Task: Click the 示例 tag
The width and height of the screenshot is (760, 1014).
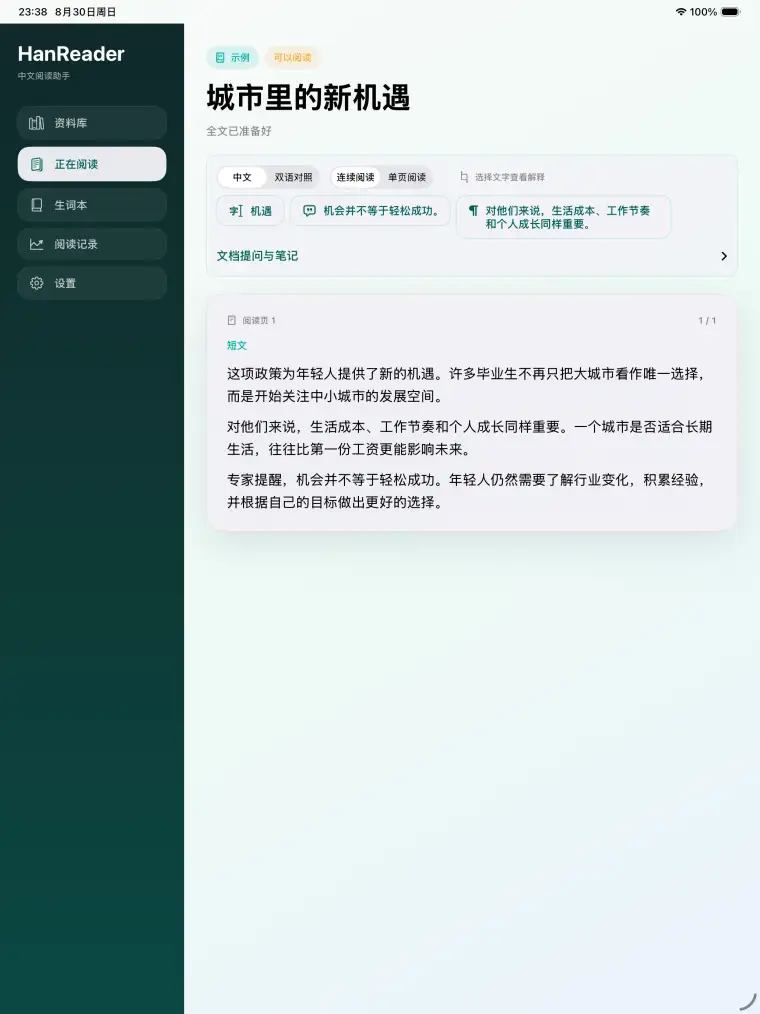Action: click(232, 58)
